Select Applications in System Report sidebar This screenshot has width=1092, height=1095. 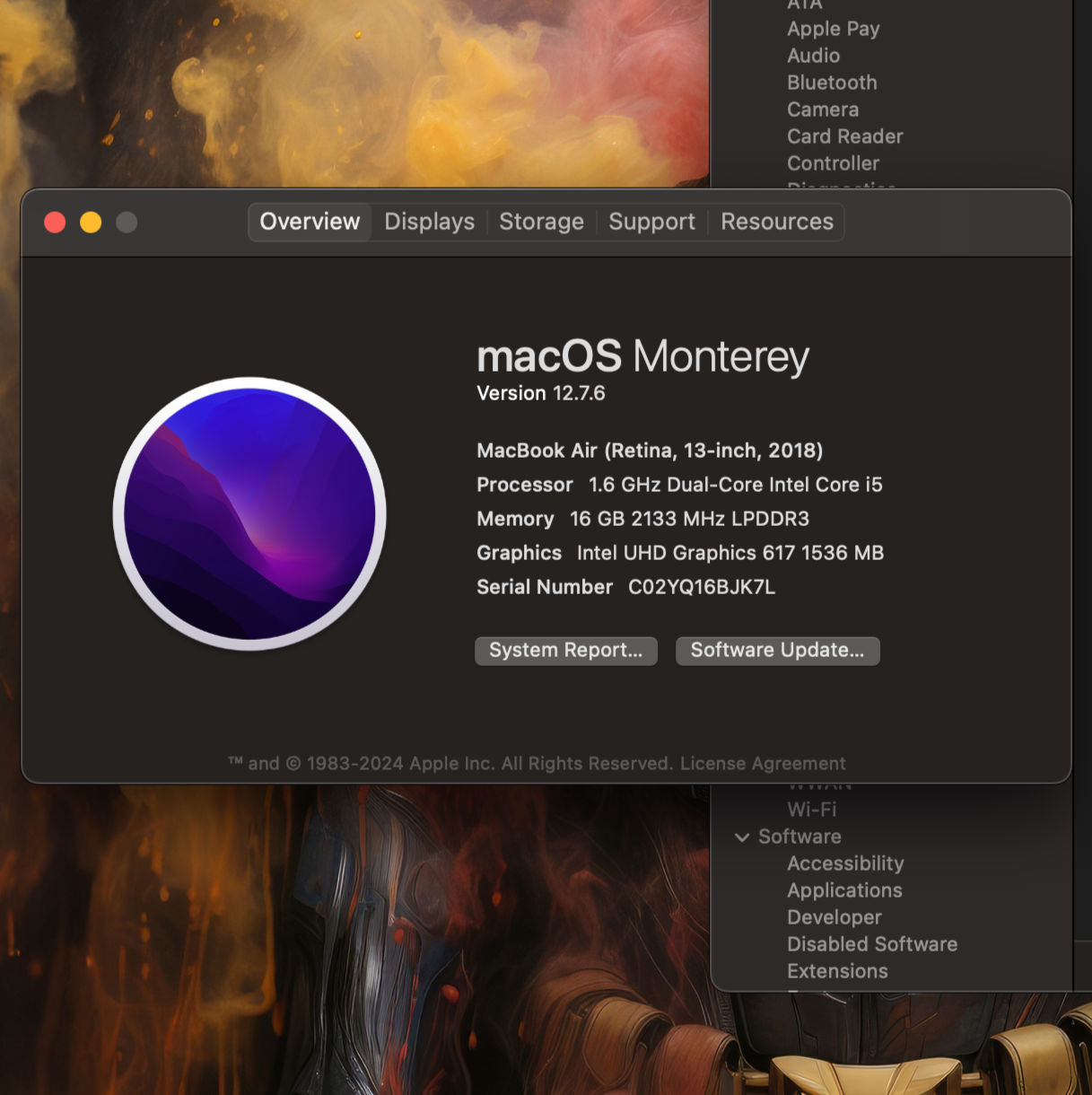(844, 890)
